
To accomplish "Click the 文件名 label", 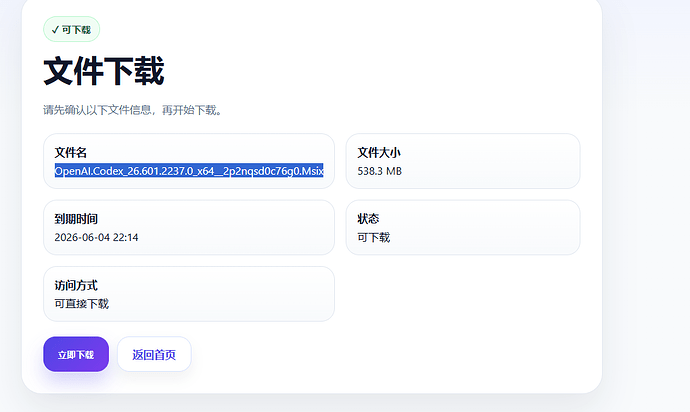I will pos(70,153).
